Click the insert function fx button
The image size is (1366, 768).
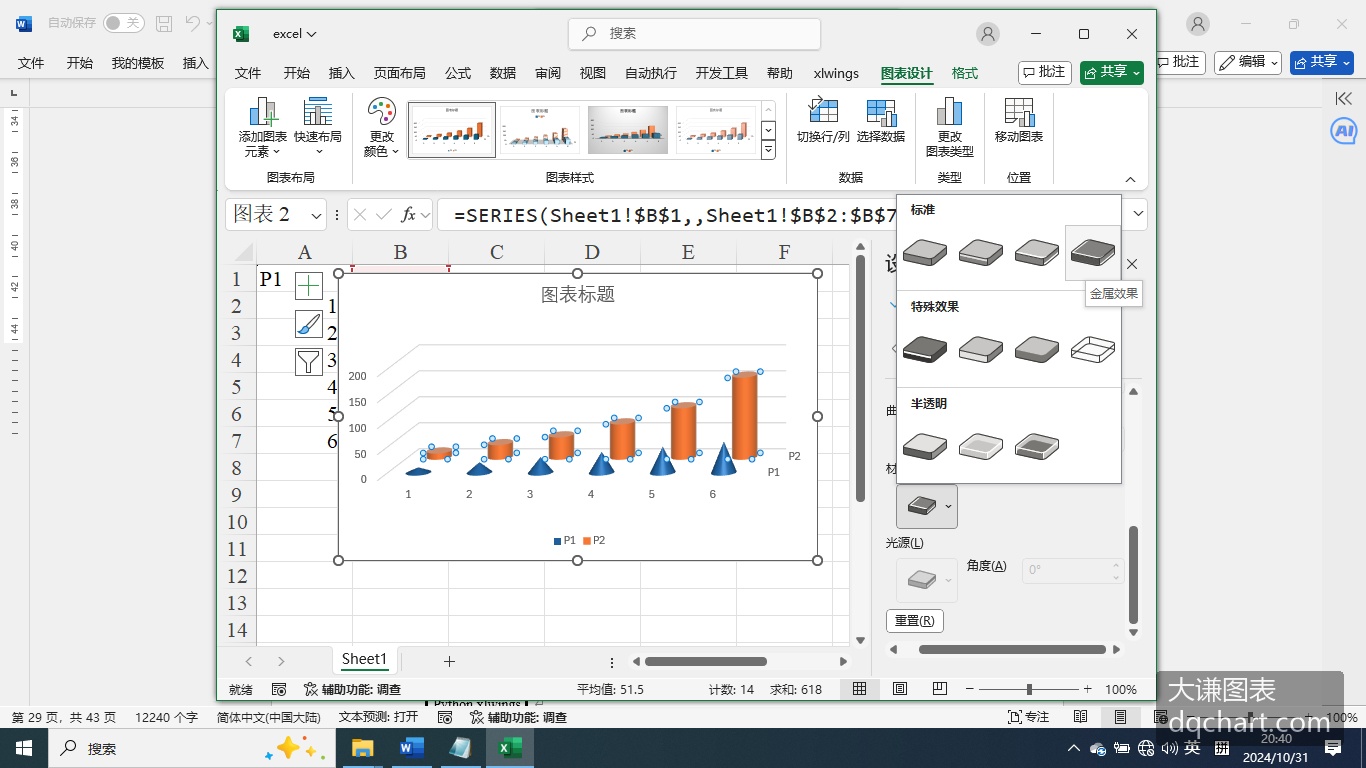click(x=408, y=215)
